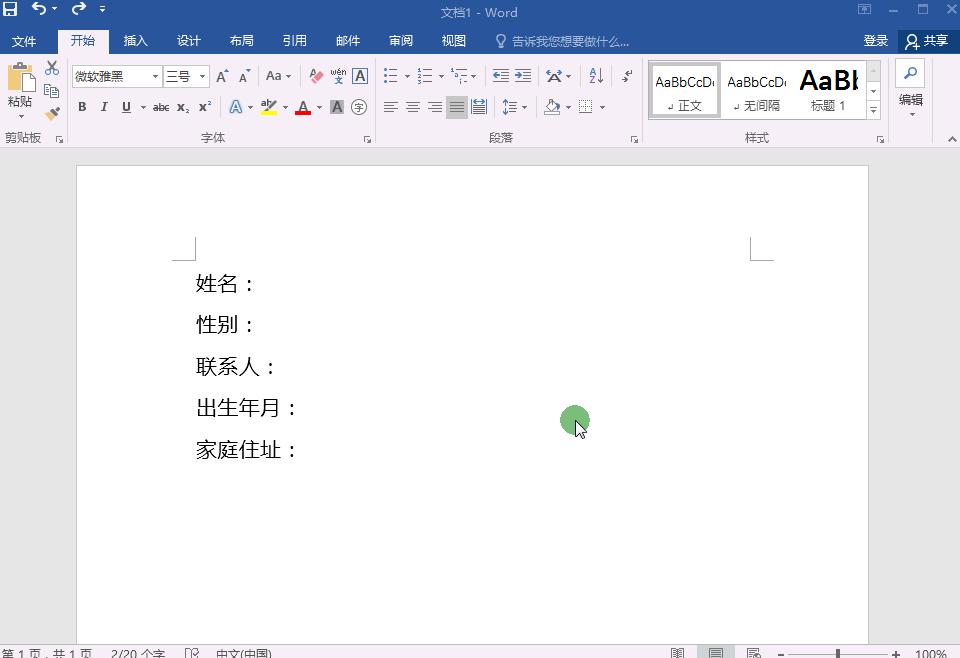
Task: Switch to the 插入 ribbon tab
Action: pyautogui.click(x=135, y=41)
